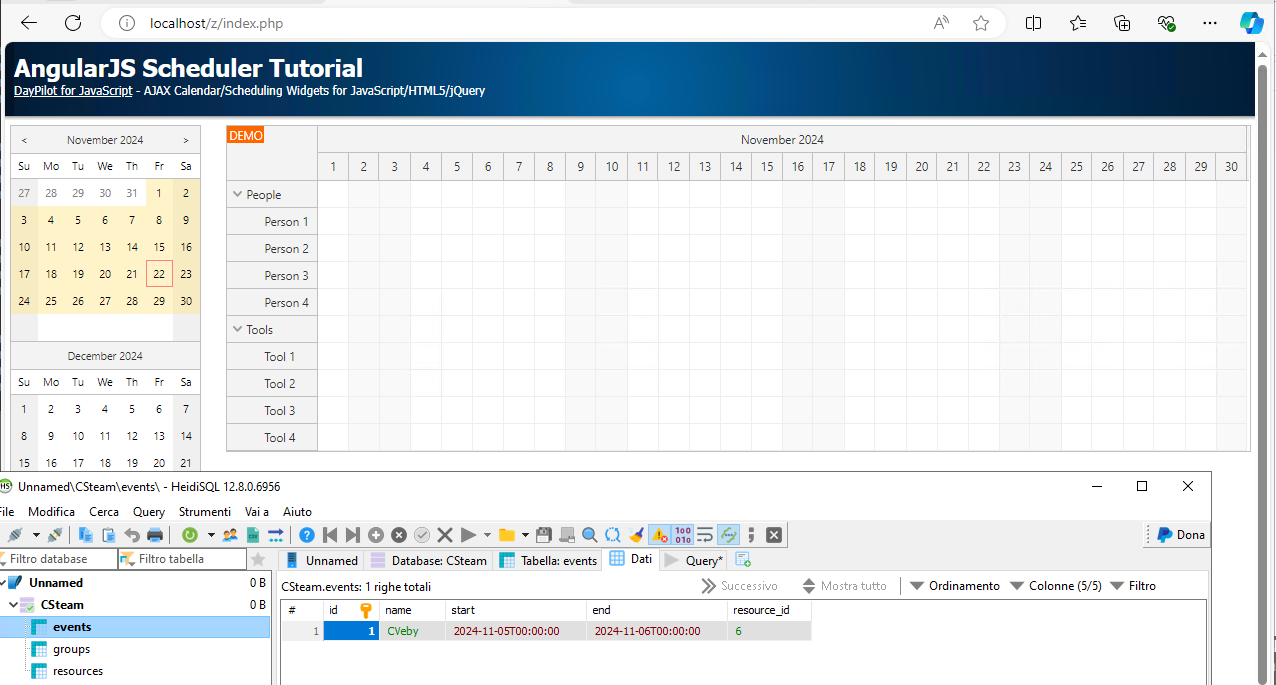Toggle the stop on errors warning button

[660, 535]
